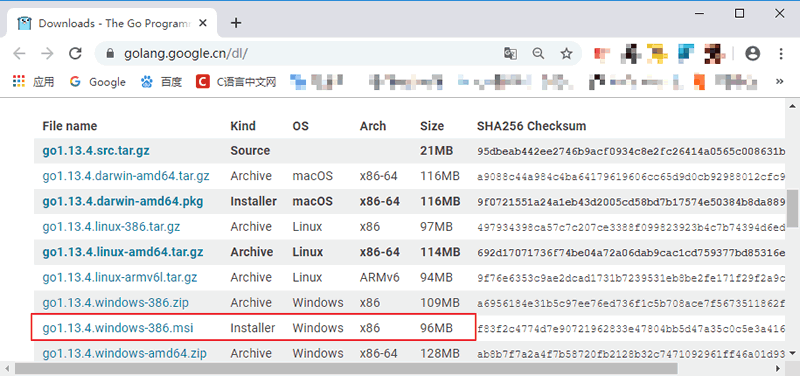This screenshot has height=376, width=800.
Task: Open the Apps grid icon in the bookmarks bar
Action: 19,81
